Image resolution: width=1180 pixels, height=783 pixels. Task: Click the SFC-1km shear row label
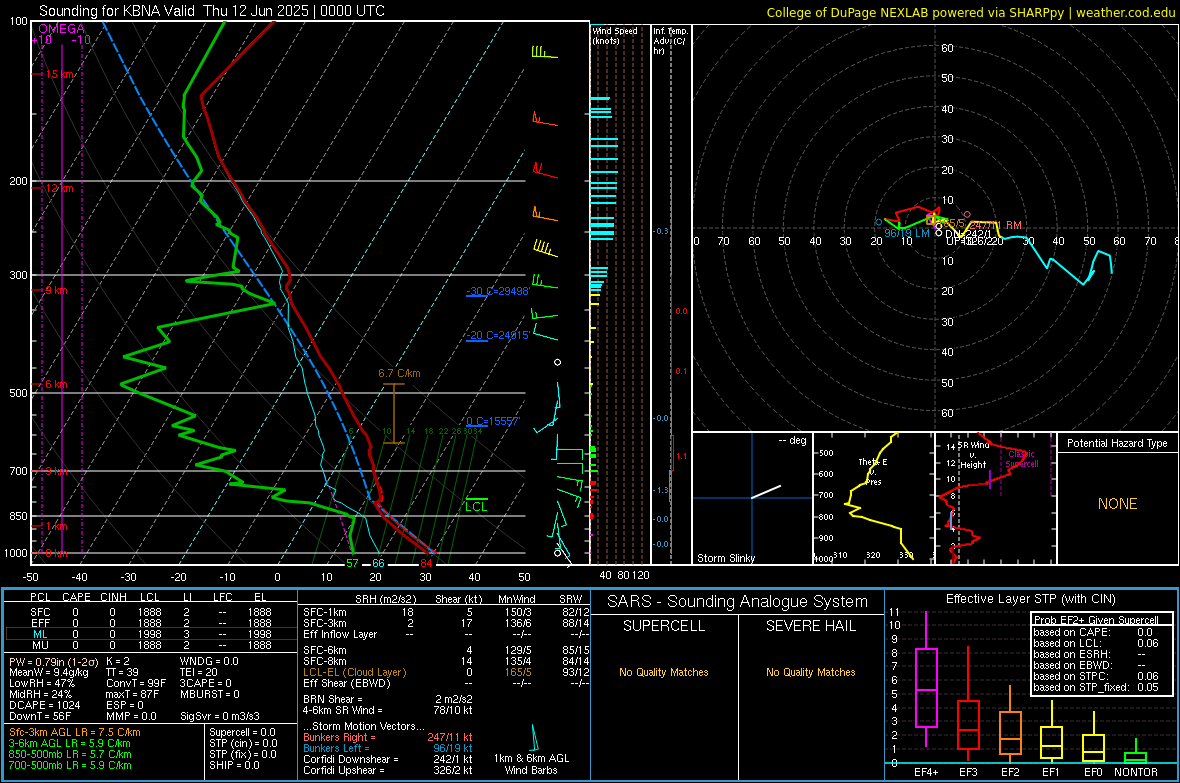point(325,612)
